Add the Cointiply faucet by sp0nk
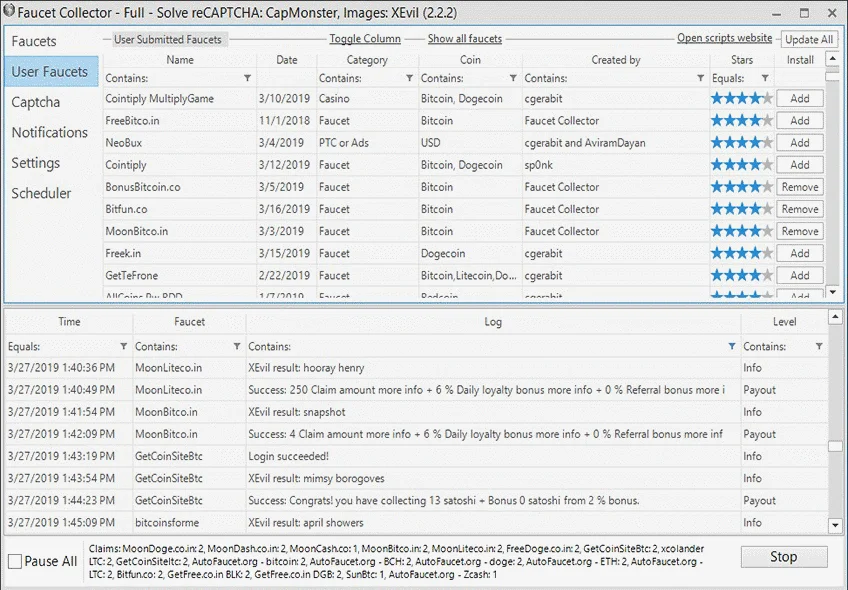 coord(800,165)
